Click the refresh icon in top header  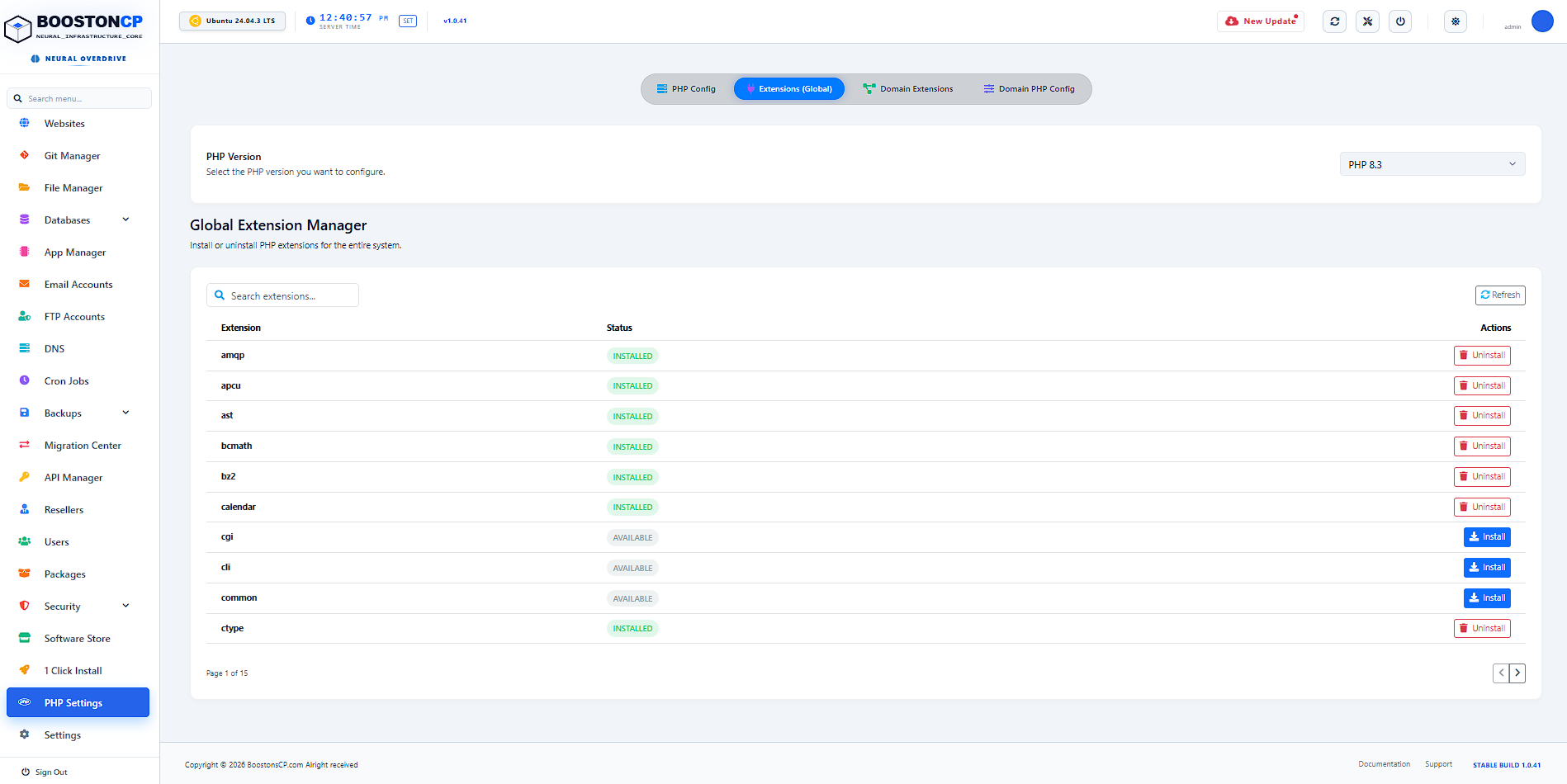1334,21
